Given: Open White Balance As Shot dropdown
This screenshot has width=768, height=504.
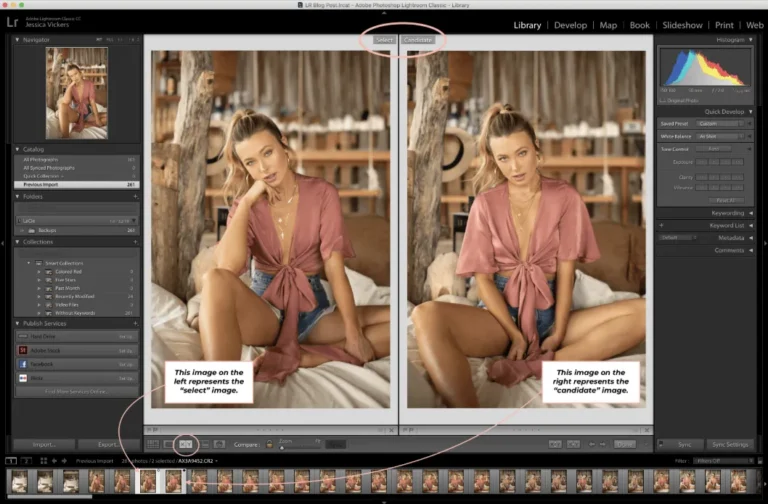Looking at the screenshot, I should click(720, 137).
